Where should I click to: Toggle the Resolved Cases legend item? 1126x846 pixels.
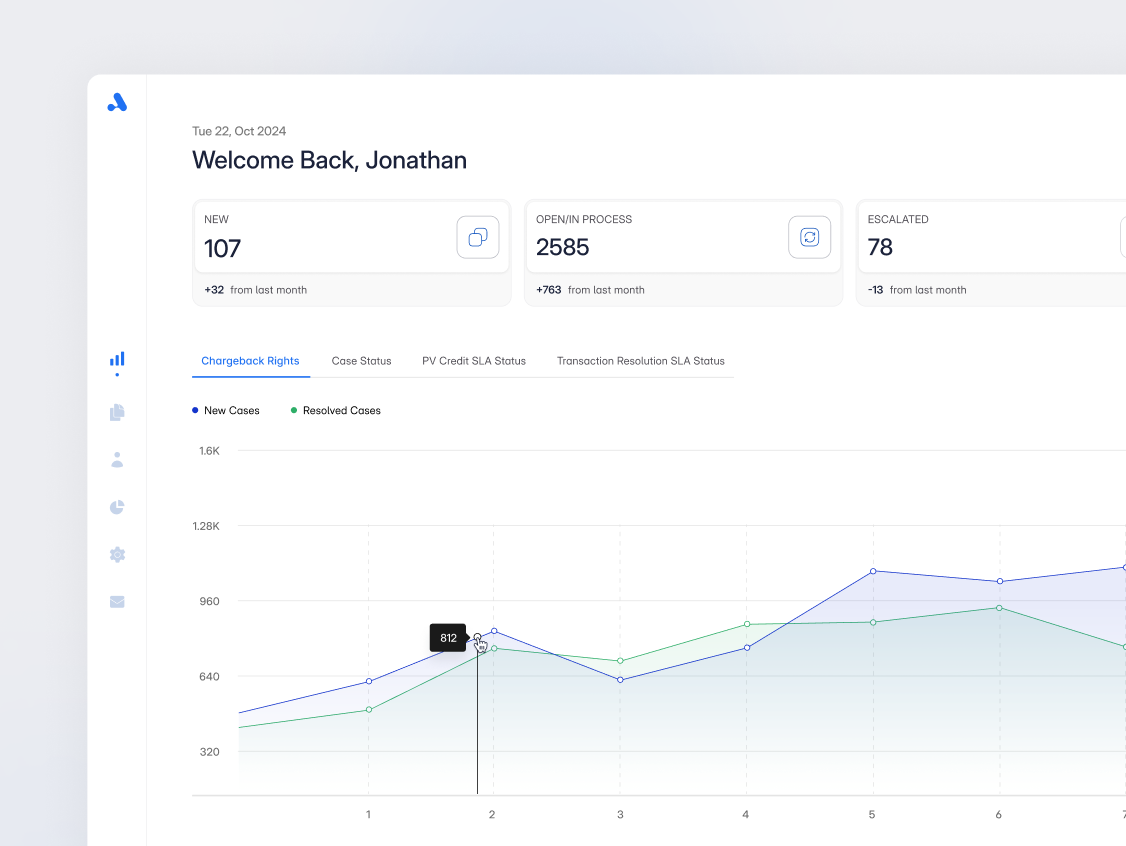tap(335, 410)
